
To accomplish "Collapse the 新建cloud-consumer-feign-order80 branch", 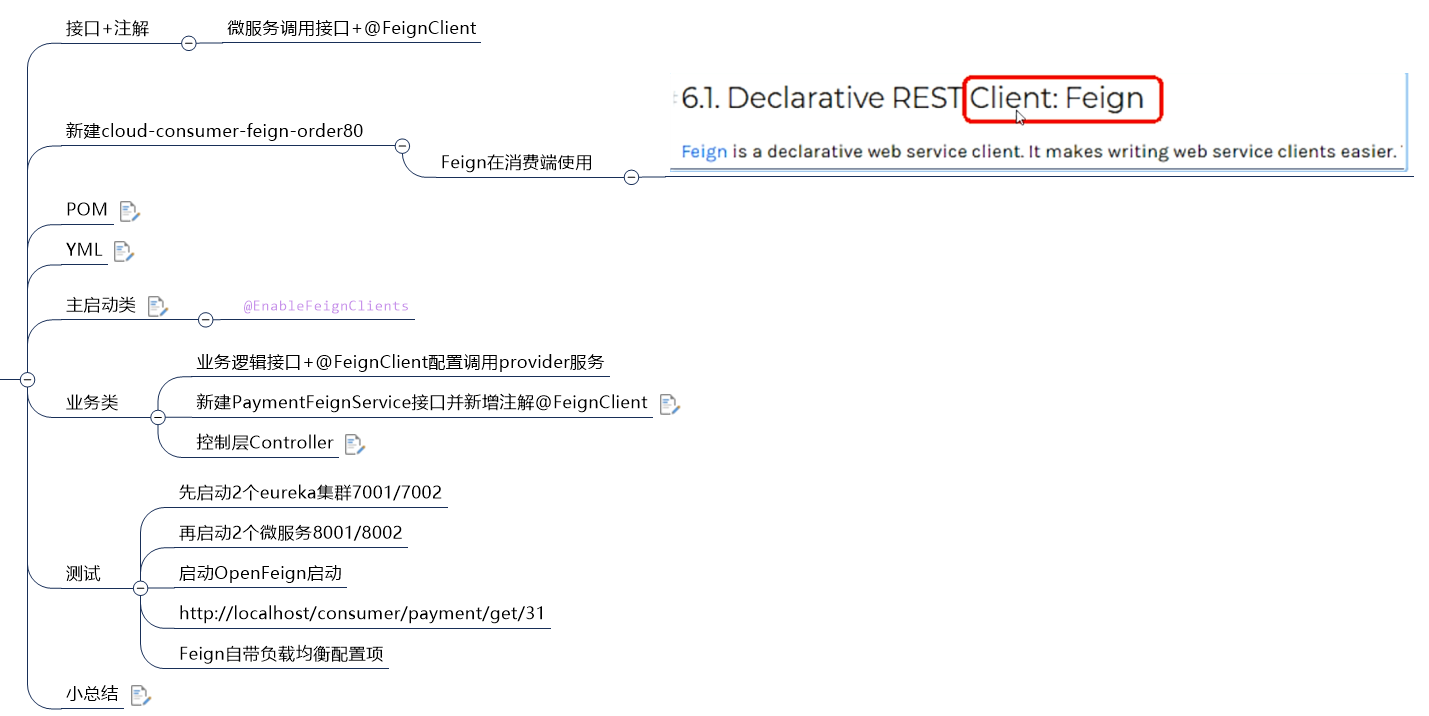I will click(403, 146).
